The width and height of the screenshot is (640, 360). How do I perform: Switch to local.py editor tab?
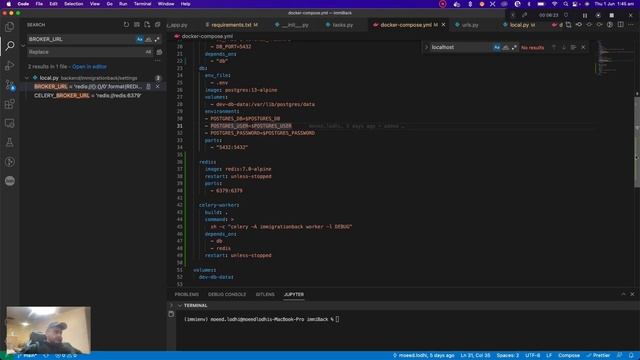point(519,25)
